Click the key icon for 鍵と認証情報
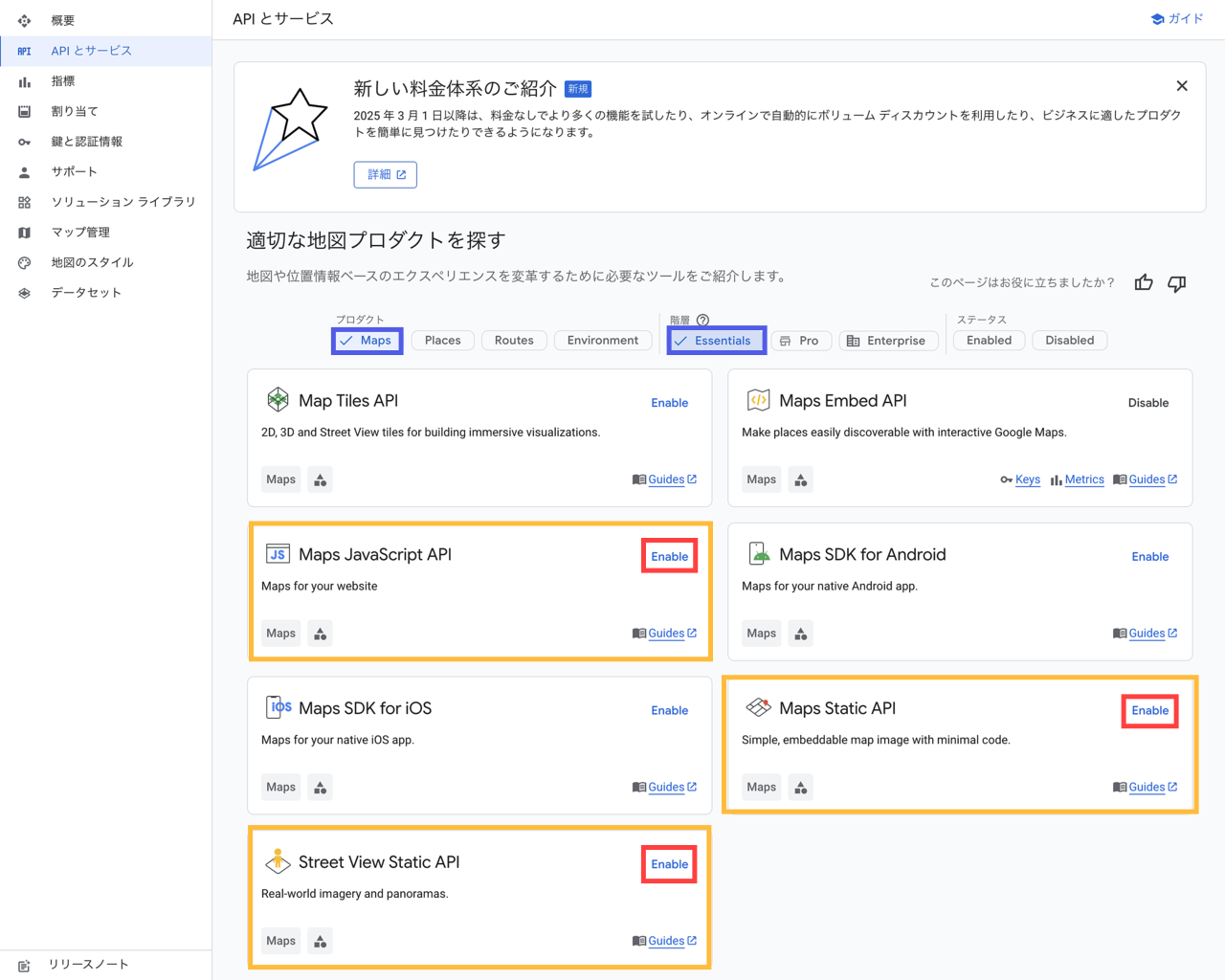Viewport: 1225px width, 980px height. click(24, 142)
